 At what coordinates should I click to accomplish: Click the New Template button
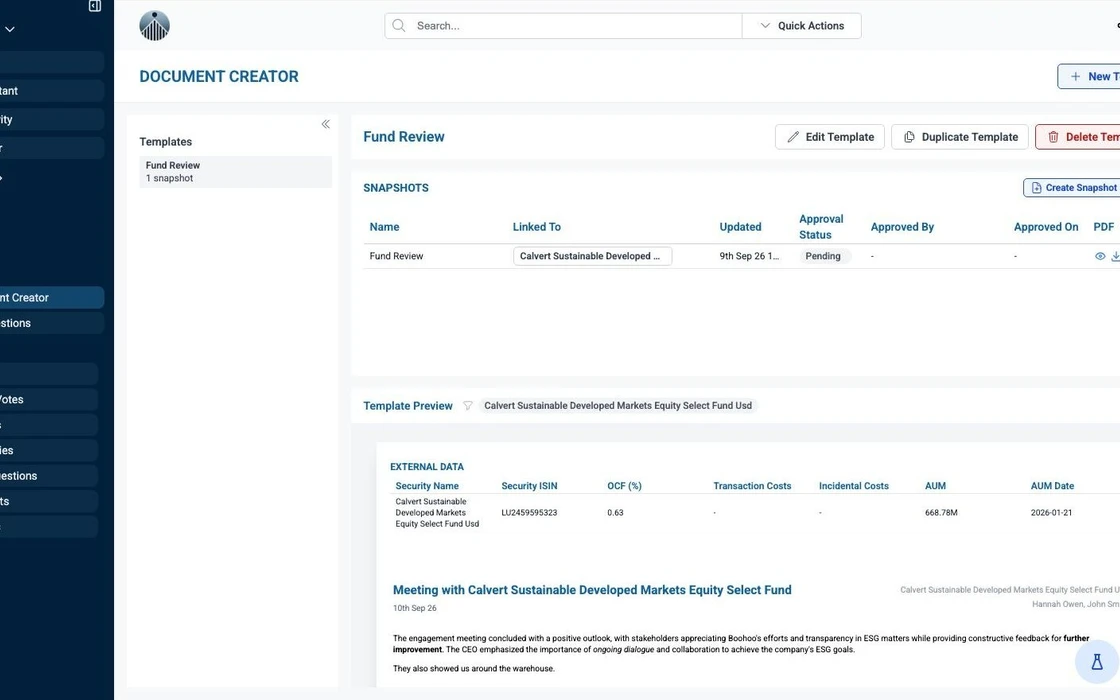pos(1089,76)
